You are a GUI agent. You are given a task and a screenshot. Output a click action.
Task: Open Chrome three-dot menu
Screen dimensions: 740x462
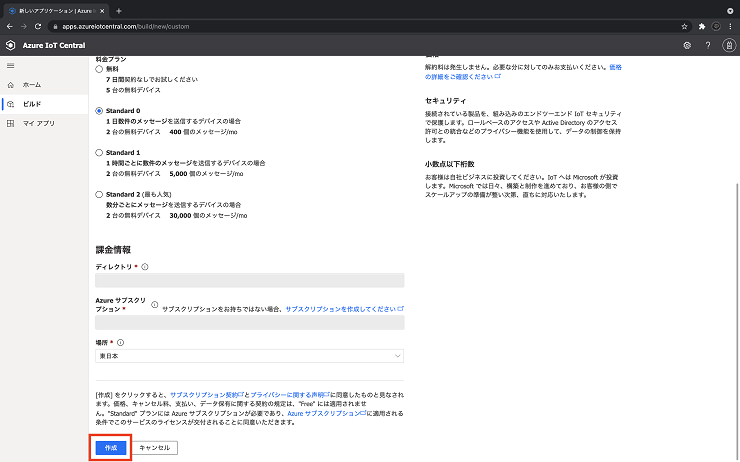(x=730, y=26)
